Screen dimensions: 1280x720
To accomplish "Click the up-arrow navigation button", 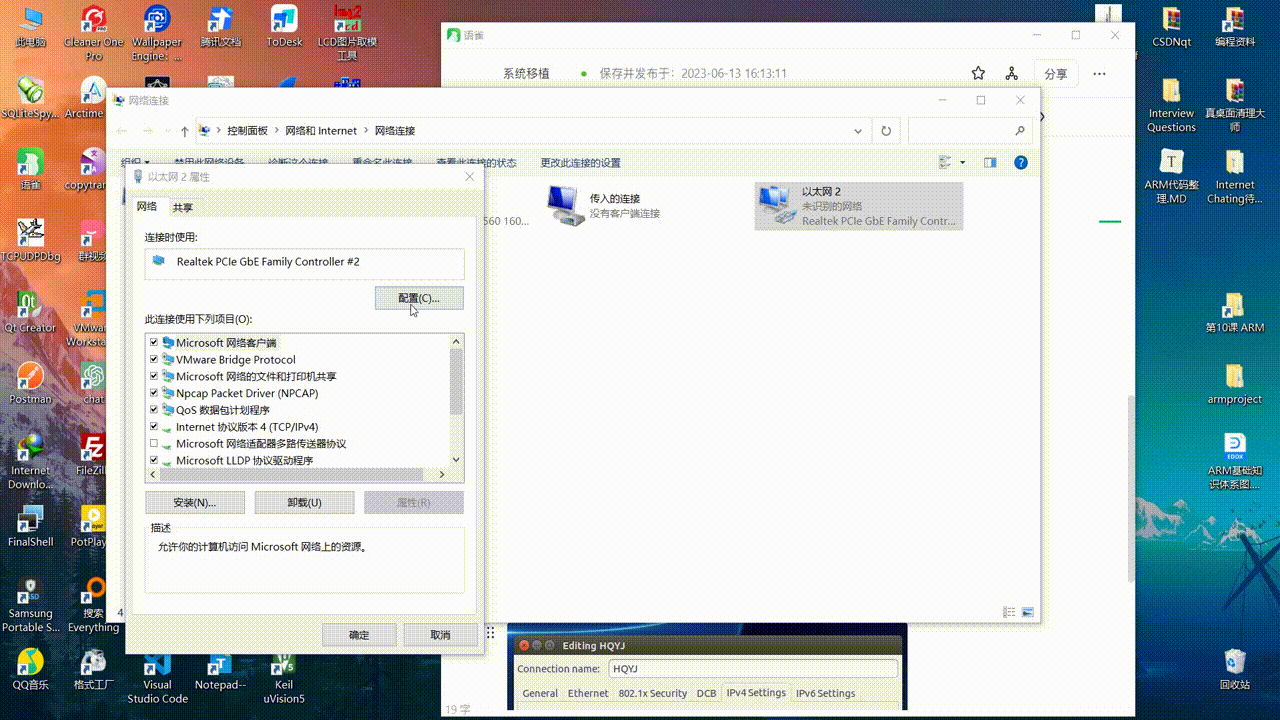I will pos(184,131).
